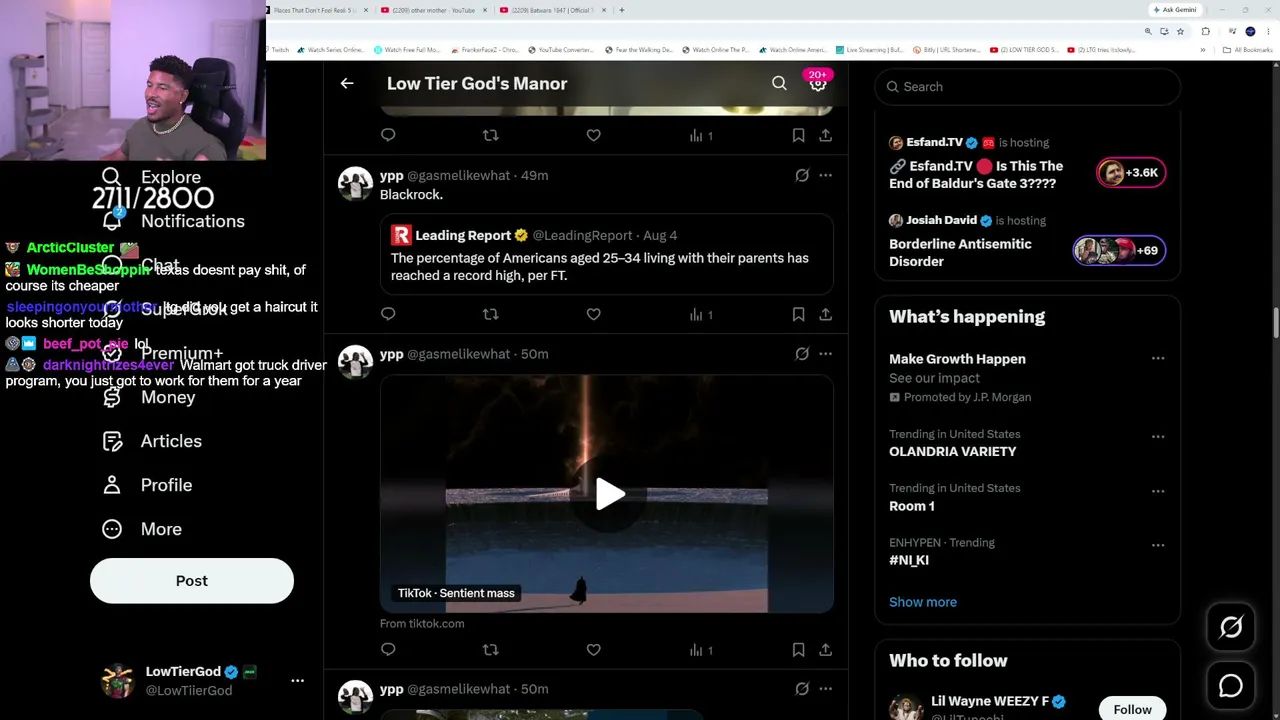Screen dimensions: 1280x720
Task: Open options for the Make Growth Happen promotion
Action: tap(1158, 358)
